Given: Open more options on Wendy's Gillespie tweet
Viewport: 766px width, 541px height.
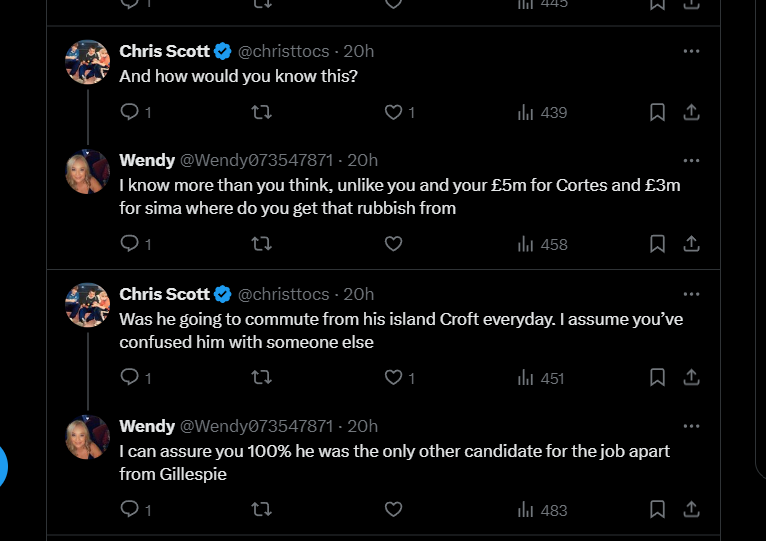Looking at the screenshot, I should coord(691,426).
